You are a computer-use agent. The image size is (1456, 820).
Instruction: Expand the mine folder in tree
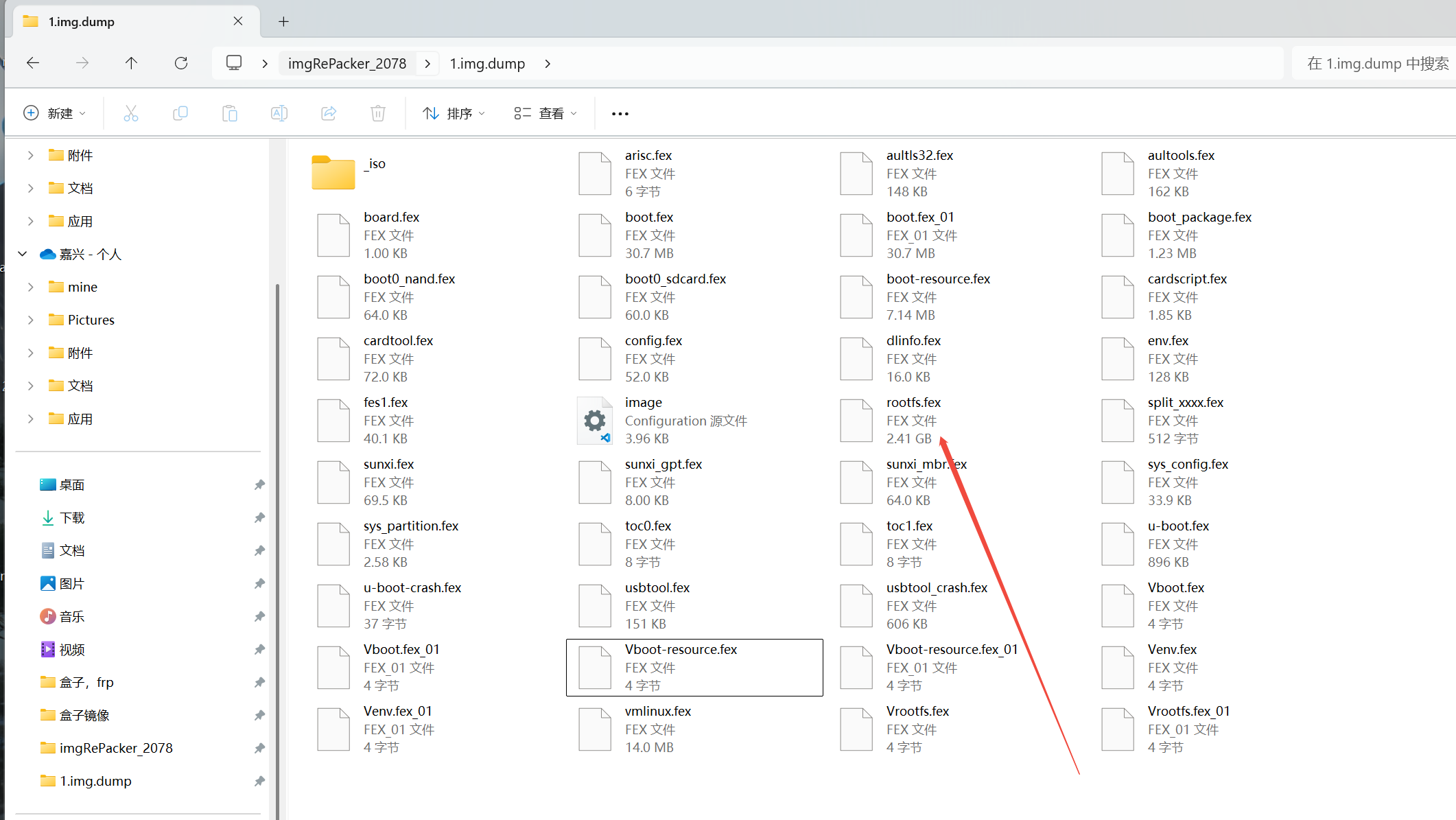[30, 287]
